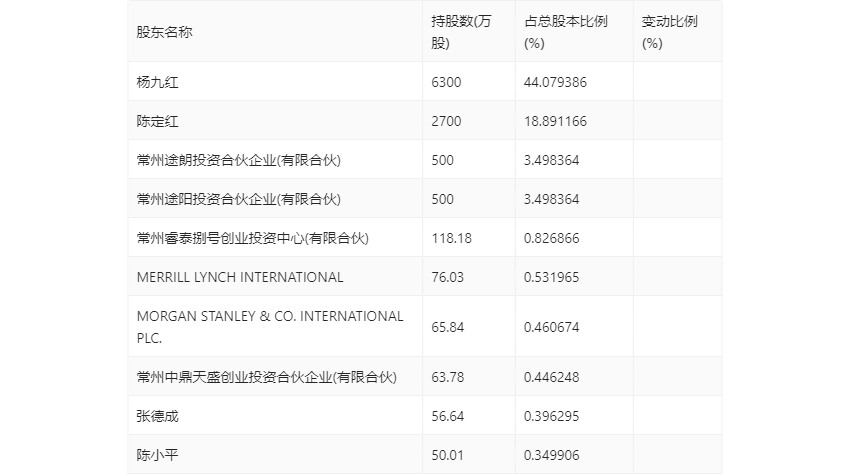Screen dimensions: 850x474
Task: Select the value 76.03
Action: click(x=448, y=277)
